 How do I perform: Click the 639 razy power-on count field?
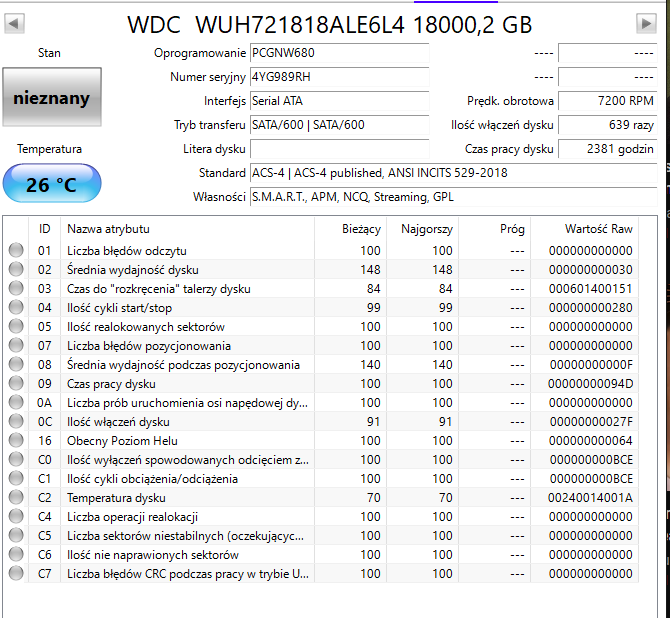607,125
